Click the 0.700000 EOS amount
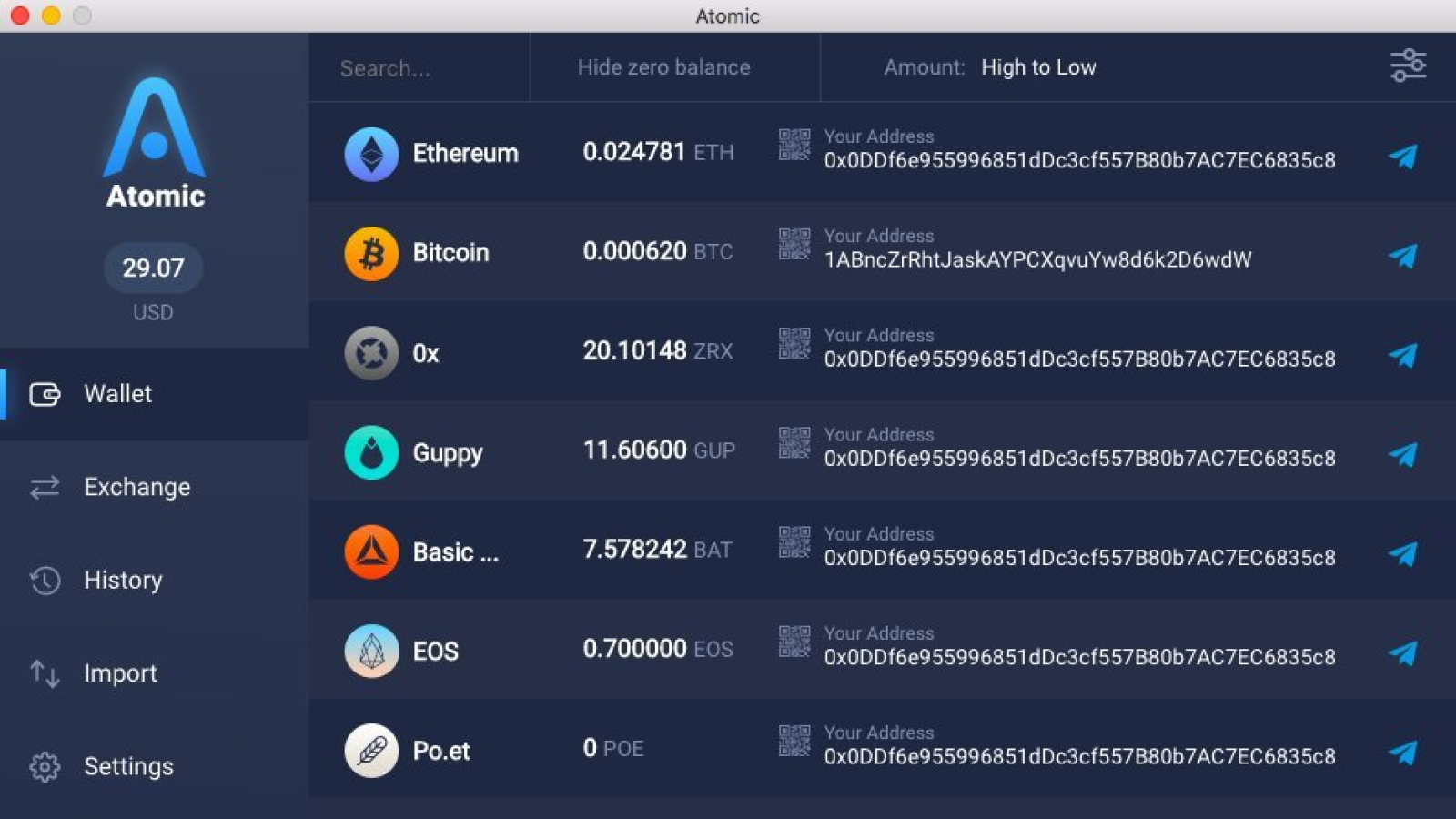Screen dimensions: 1456x819 click(x=658, y=649)
